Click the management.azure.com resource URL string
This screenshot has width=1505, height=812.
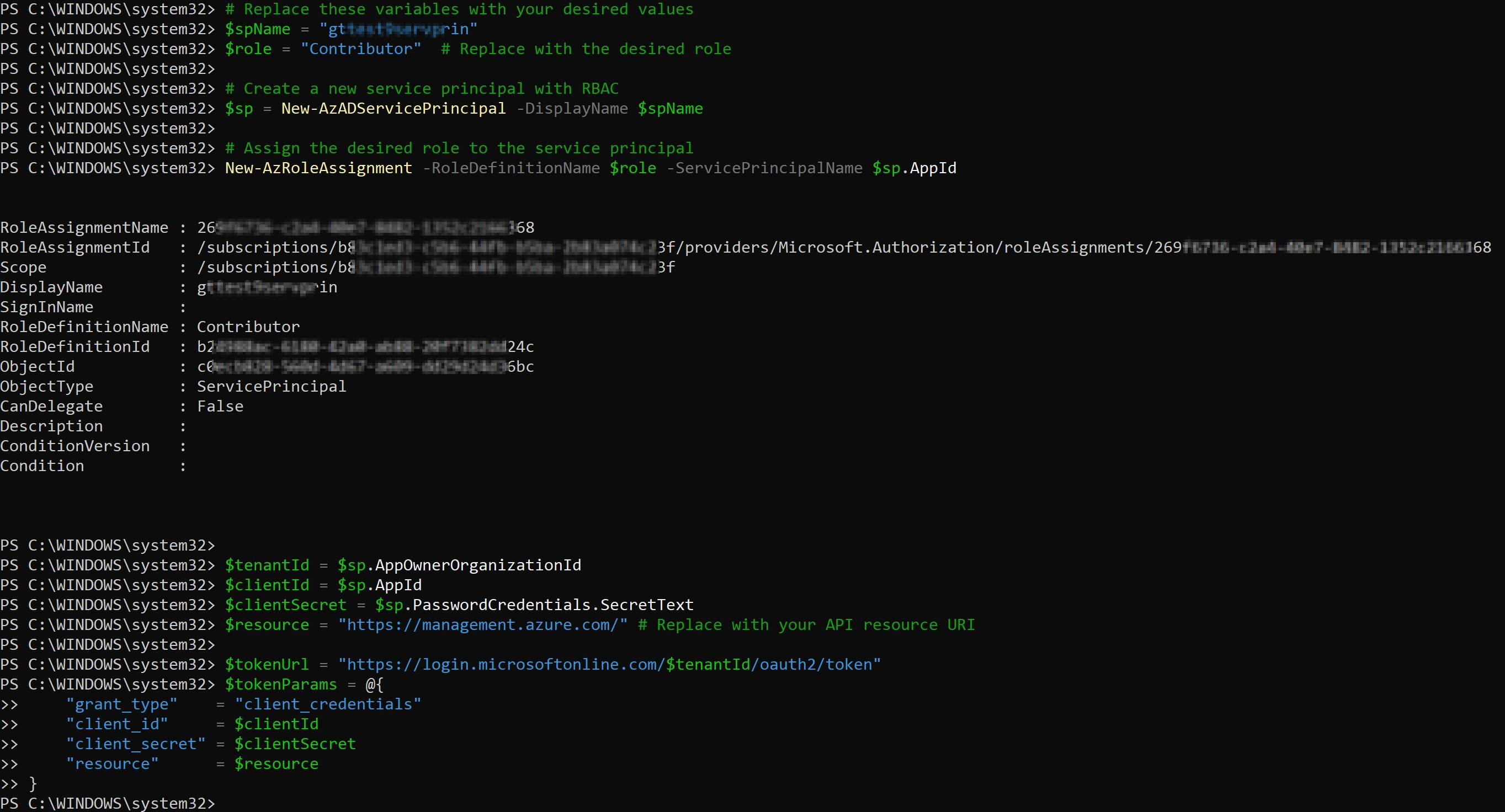click(482, 625)
